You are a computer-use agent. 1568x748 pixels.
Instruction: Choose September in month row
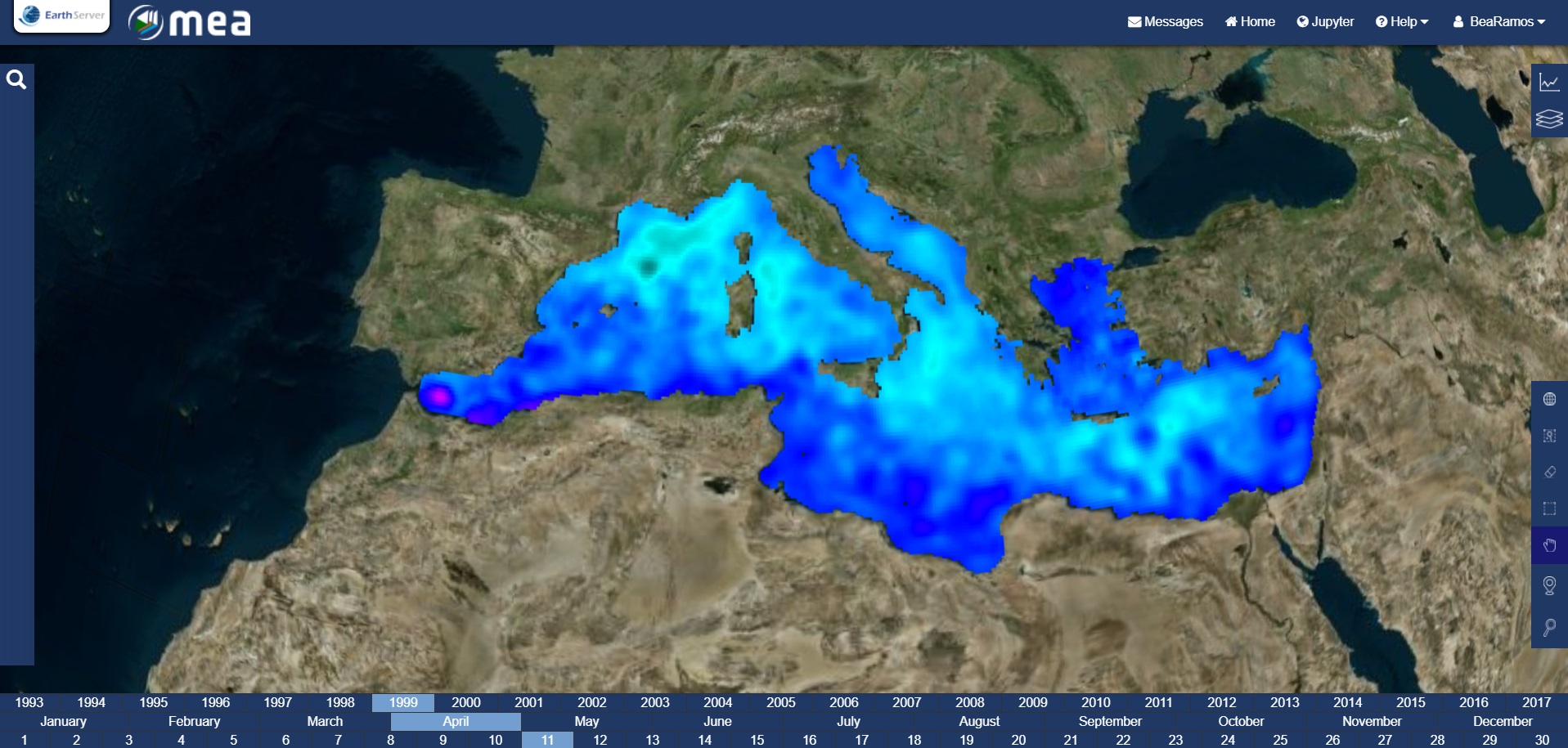click(x=1111, y=721)
